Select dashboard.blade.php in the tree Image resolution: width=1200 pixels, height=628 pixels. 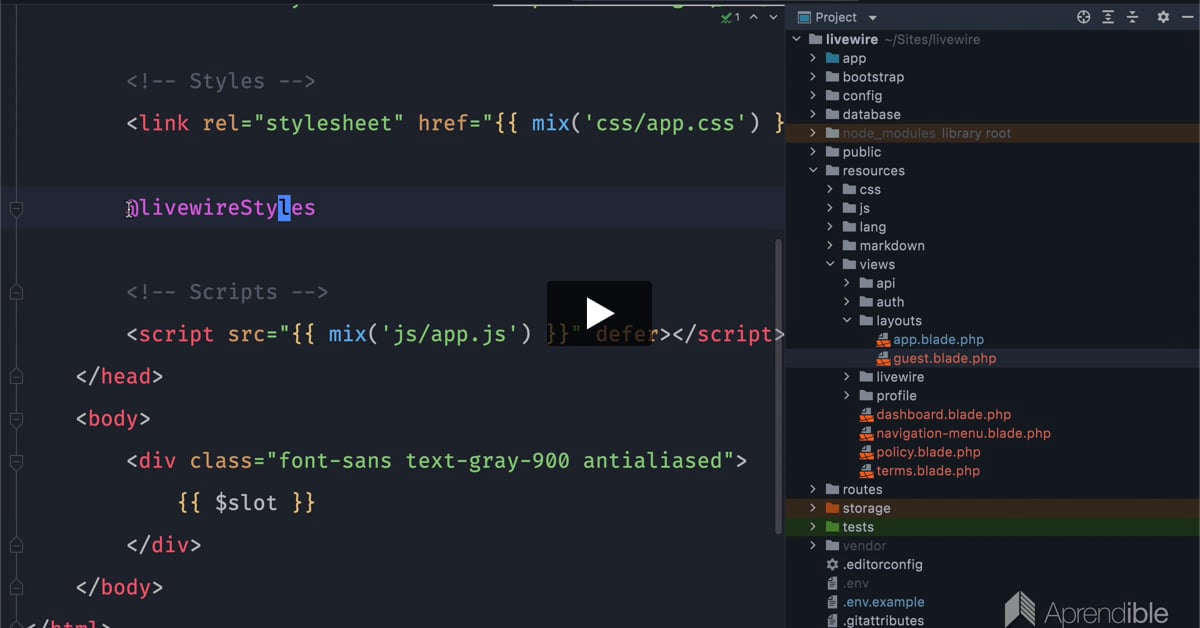pyautogui.click(x=943, y=415)
